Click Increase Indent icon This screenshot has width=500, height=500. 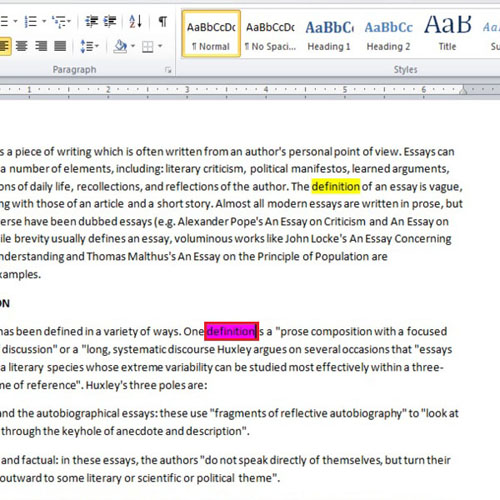click(x=110, y=22)
